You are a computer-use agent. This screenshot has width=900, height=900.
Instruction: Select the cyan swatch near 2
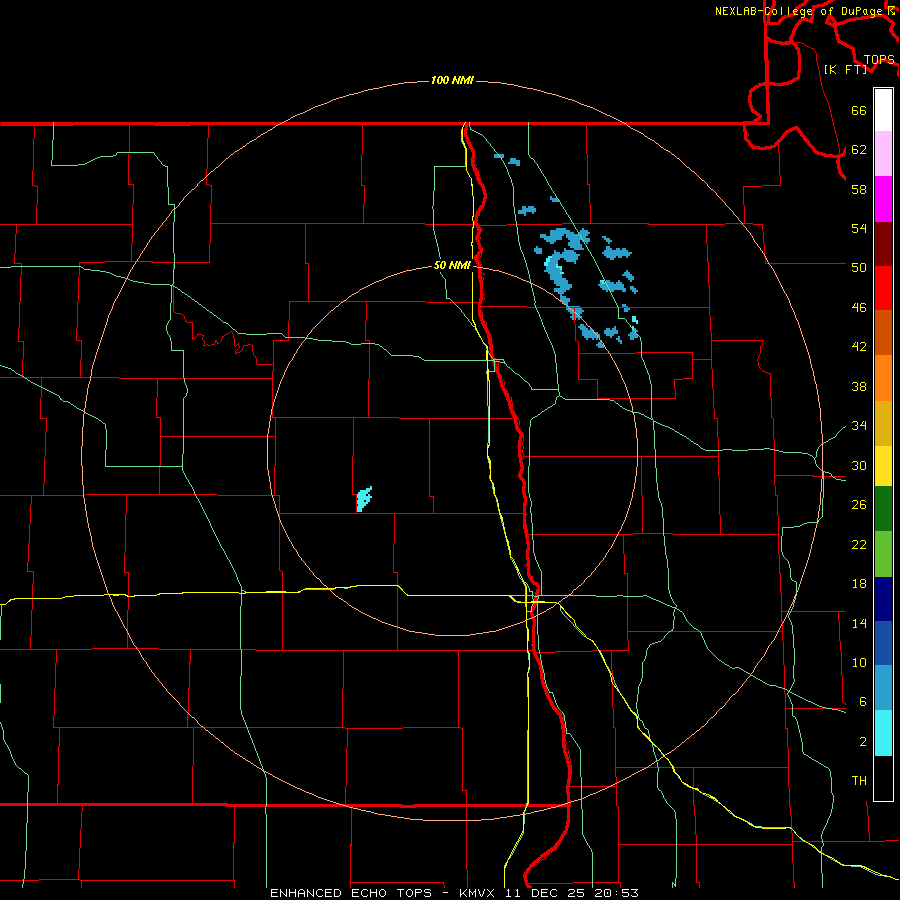coord(883,733)
